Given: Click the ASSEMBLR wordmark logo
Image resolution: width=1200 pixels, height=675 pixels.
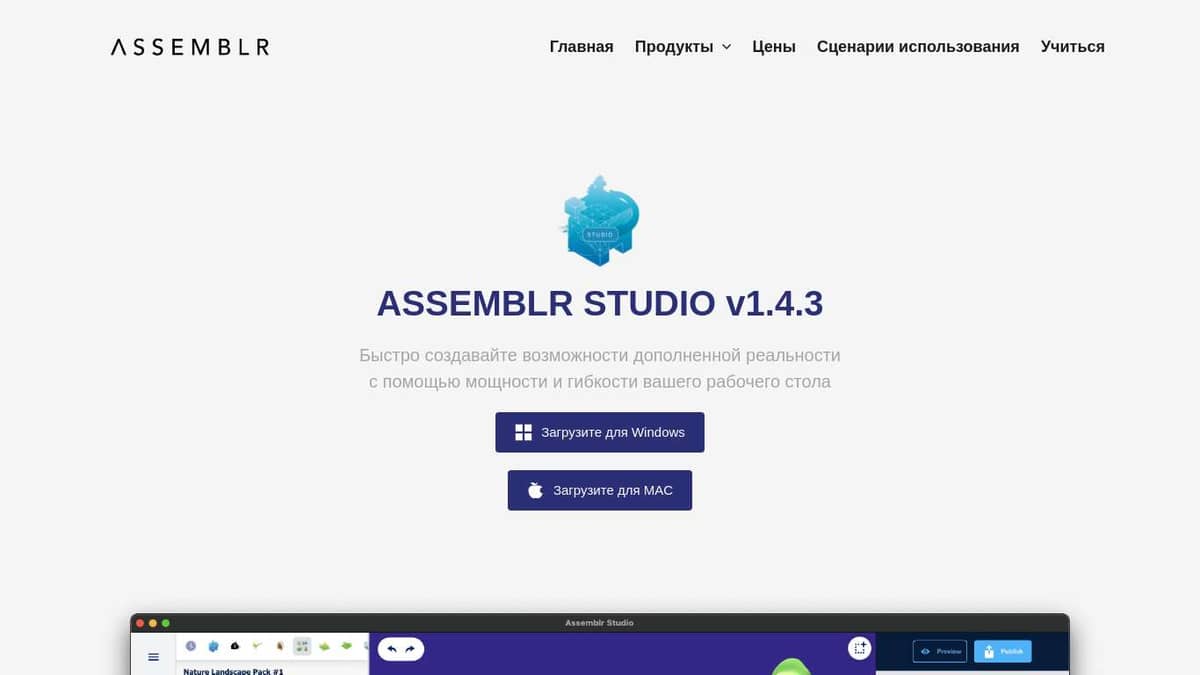Looking at the screenshot, I should (x=189, y=46).
